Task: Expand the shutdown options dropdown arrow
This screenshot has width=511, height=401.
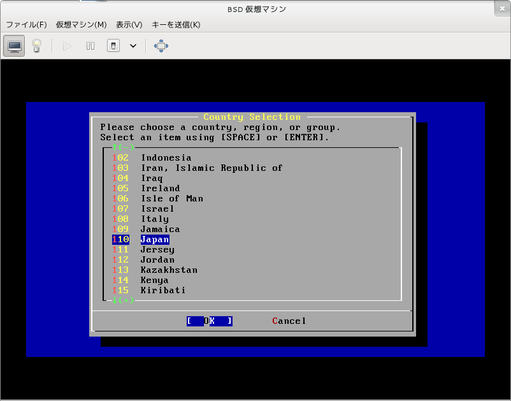Action: coord(133,46)
